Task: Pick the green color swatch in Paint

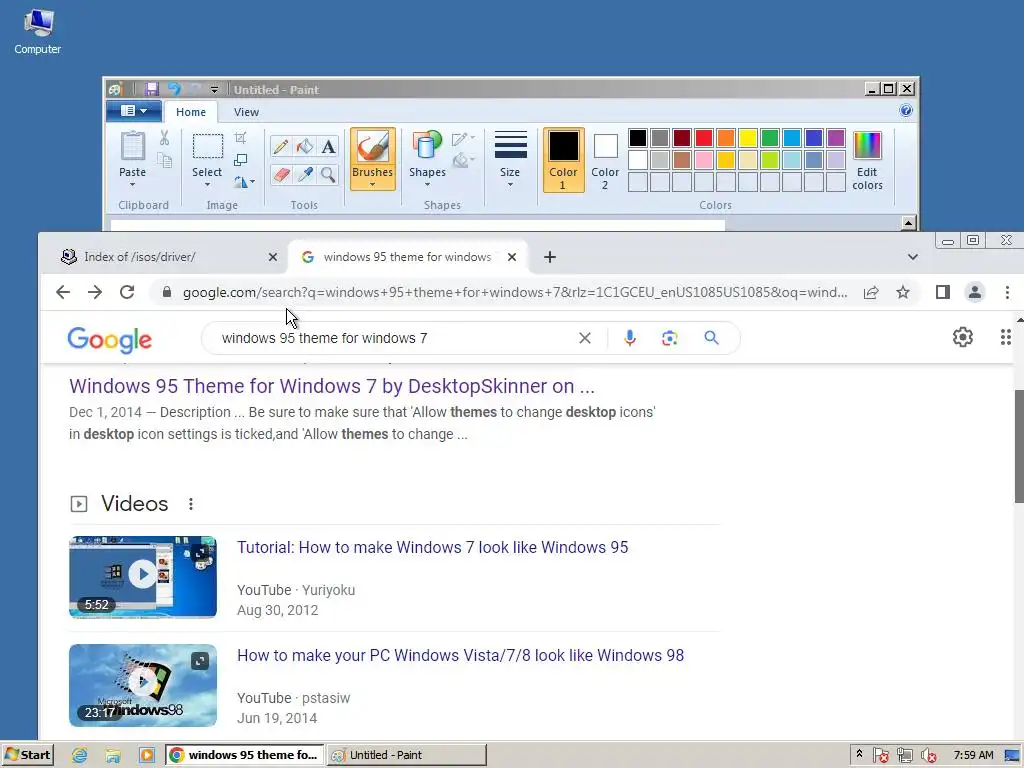Action: 770,138
